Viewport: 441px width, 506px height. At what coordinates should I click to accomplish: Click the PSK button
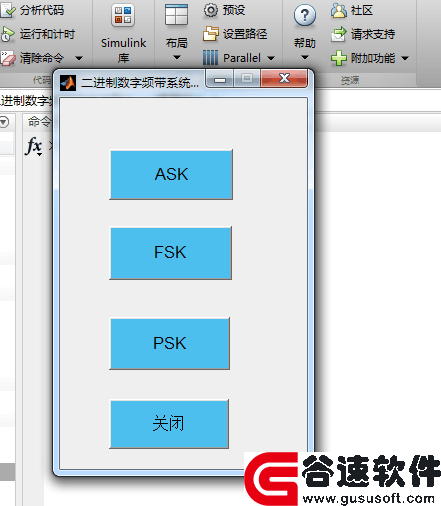point(170,343)
